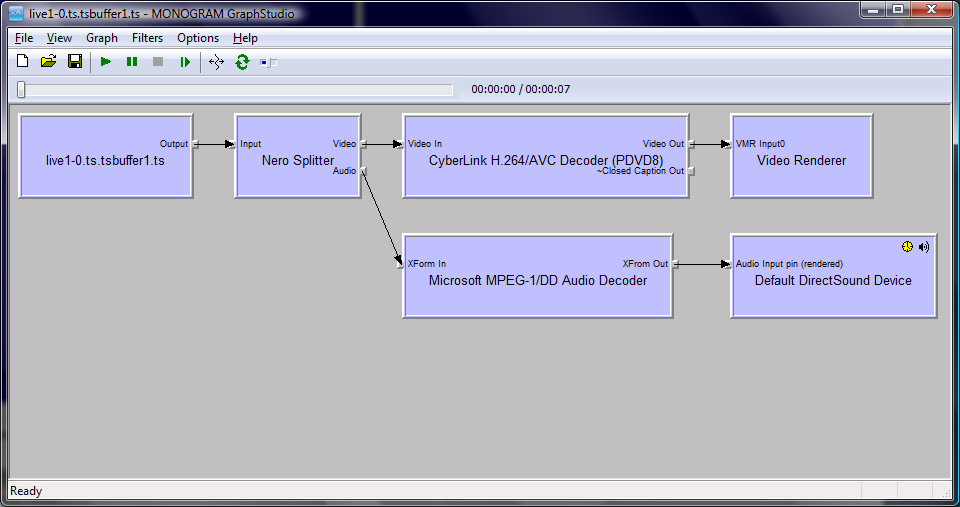Select the Nero Splitter filter
The image size is (960, 507).
[298, 156]
